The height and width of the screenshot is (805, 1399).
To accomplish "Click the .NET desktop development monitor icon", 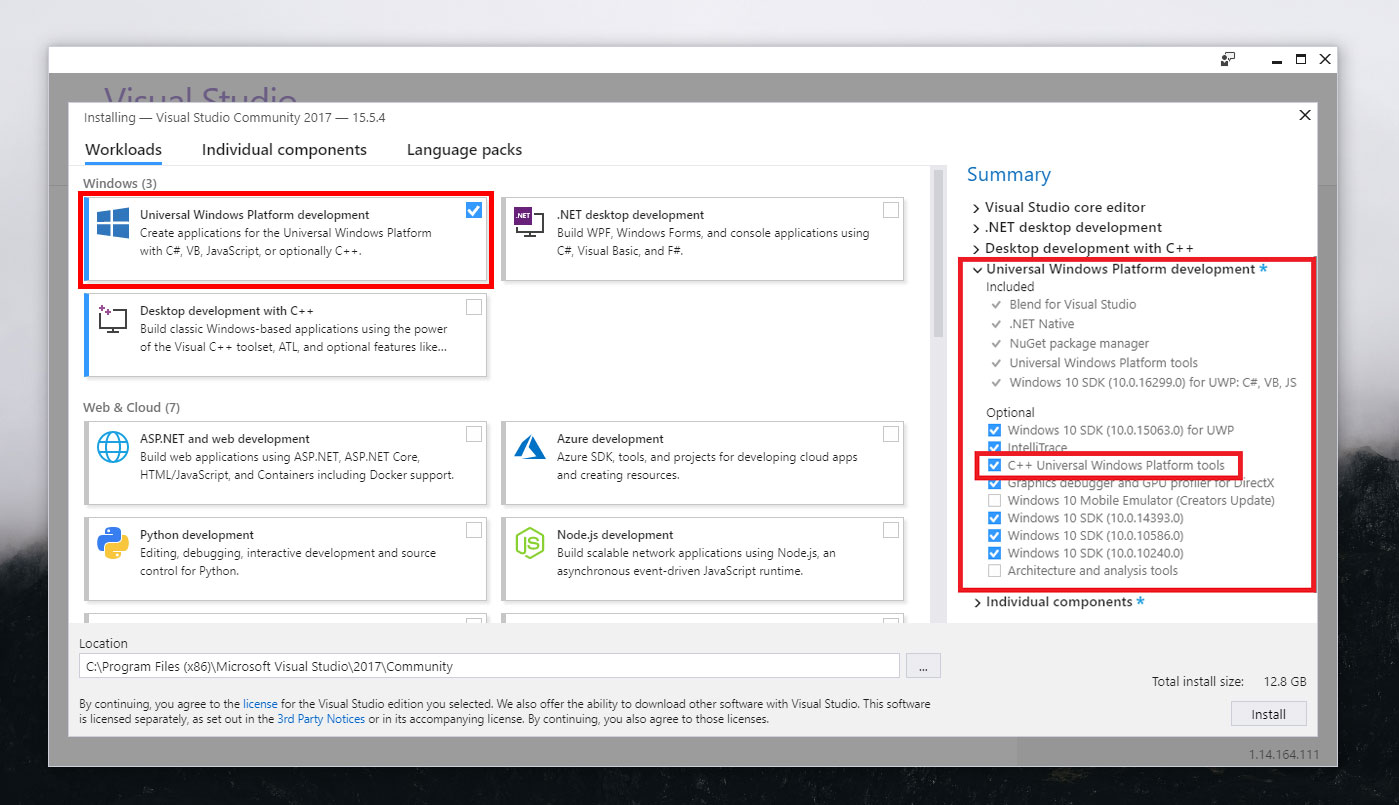I will point(528,220).
